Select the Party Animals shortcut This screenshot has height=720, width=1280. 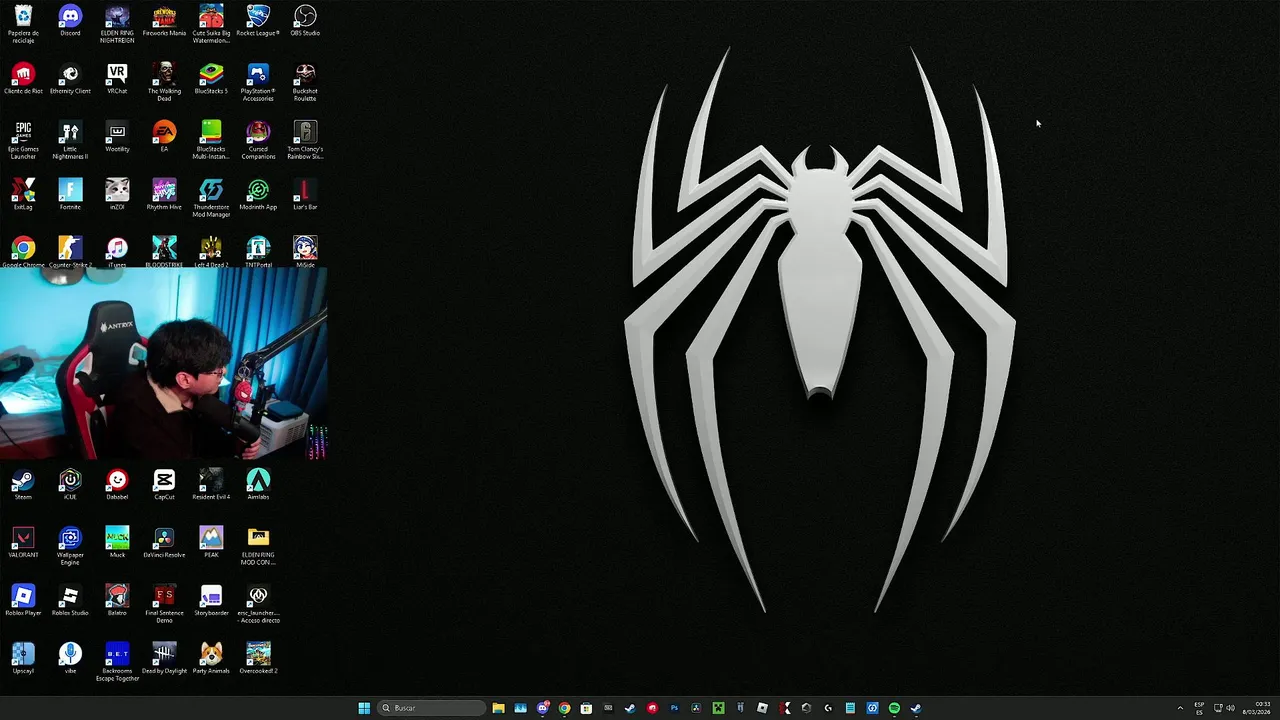pos(211,659)
